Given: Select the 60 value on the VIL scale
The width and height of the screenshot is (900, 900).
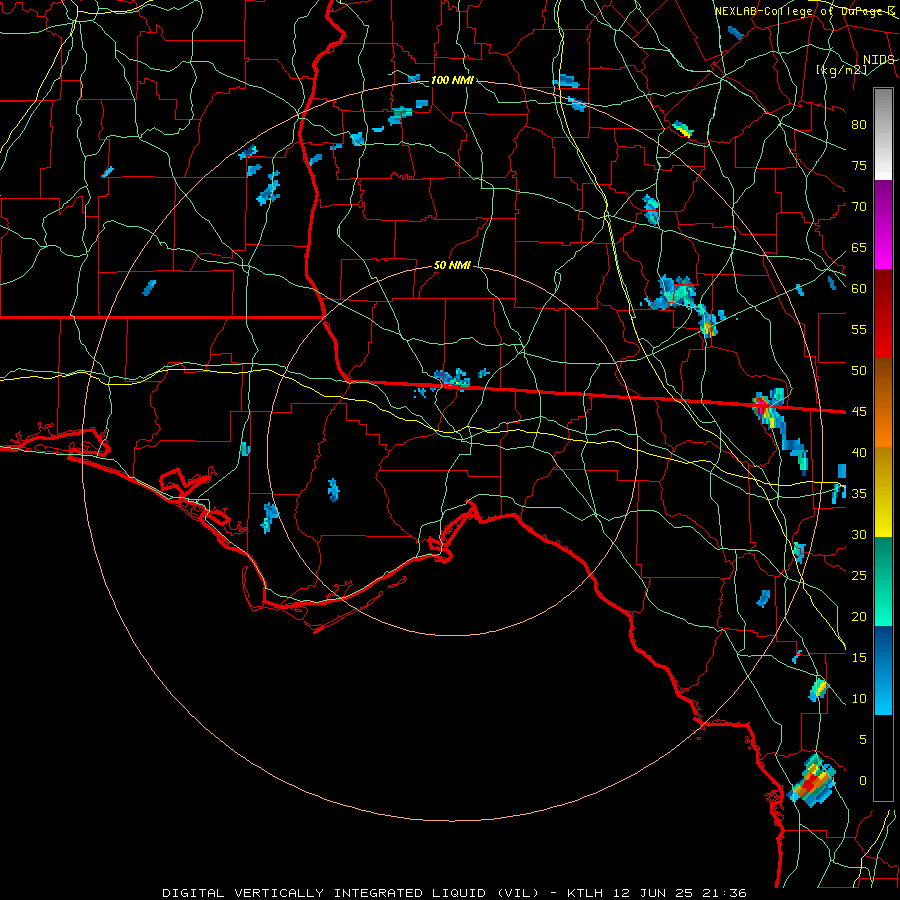Looking at the screenshot, I should tap(859, 289).
